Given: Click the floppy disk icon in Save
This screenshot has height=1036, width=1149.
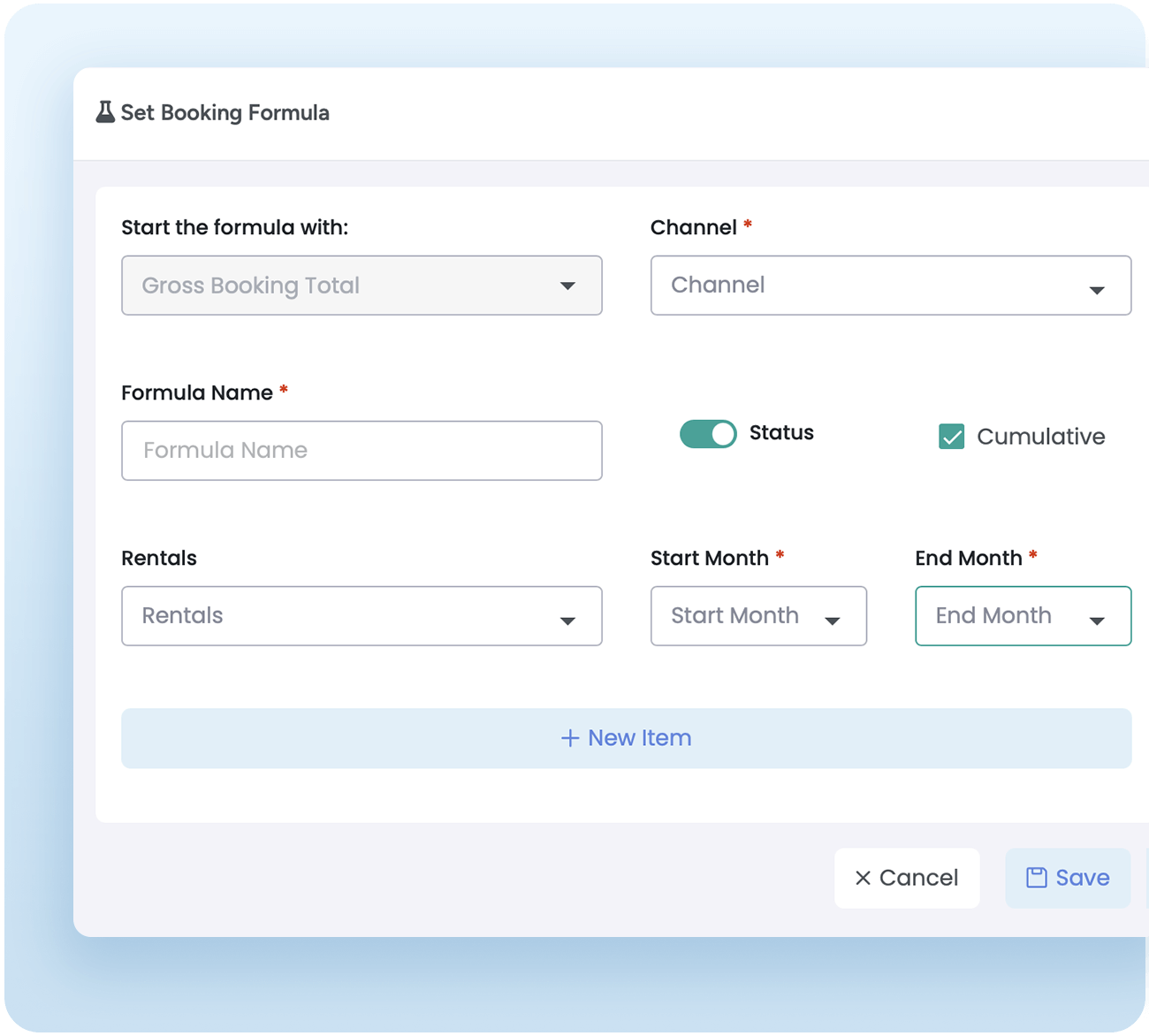Looking at the screenshot, I should pos(1036,878).
